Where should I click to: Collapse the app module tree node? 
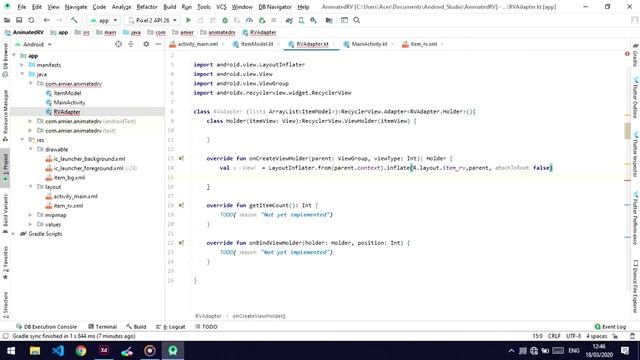tap(15, 56)
